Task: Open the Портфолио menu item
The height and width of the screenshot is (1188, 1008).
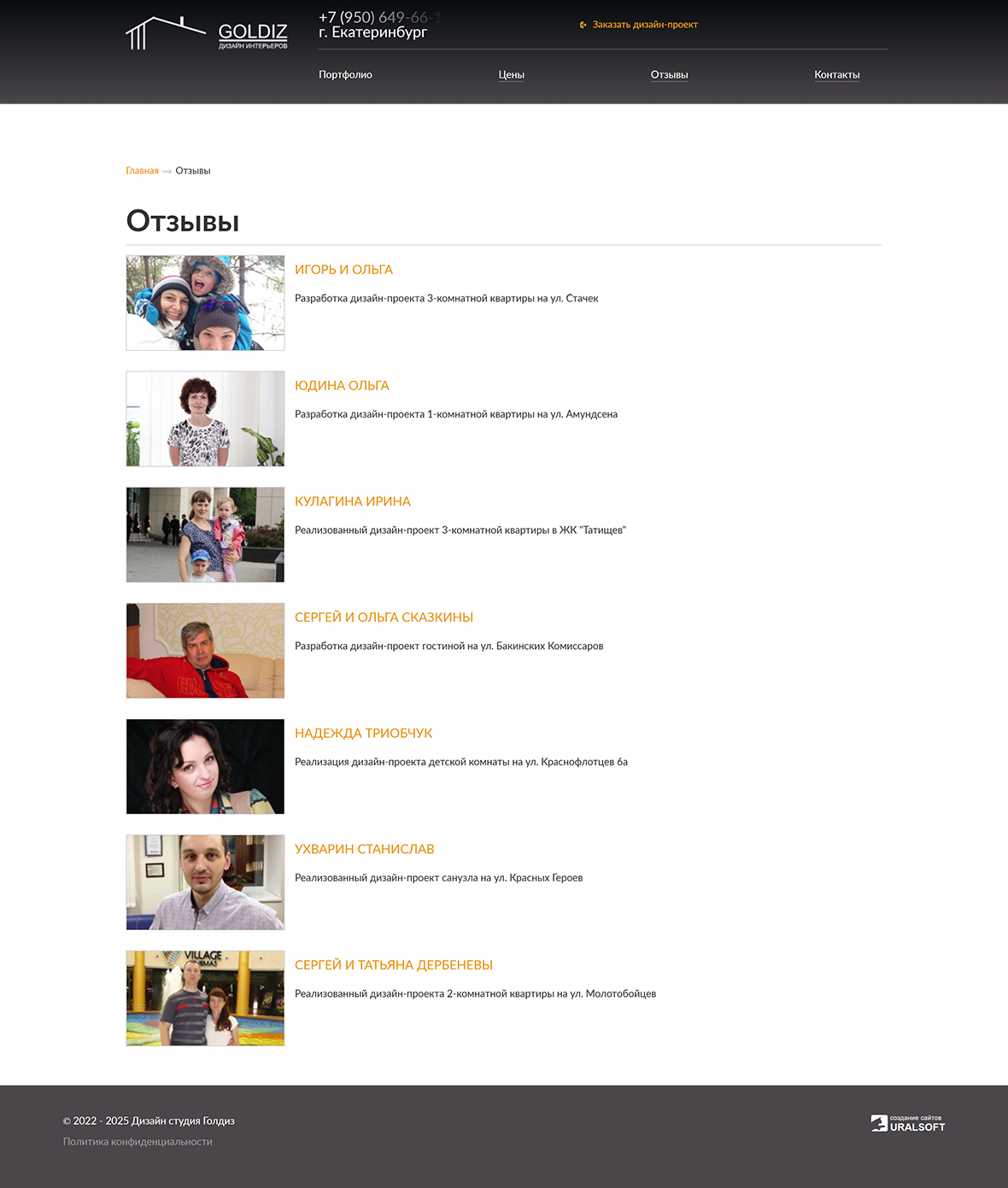Action: coord(345,75)
